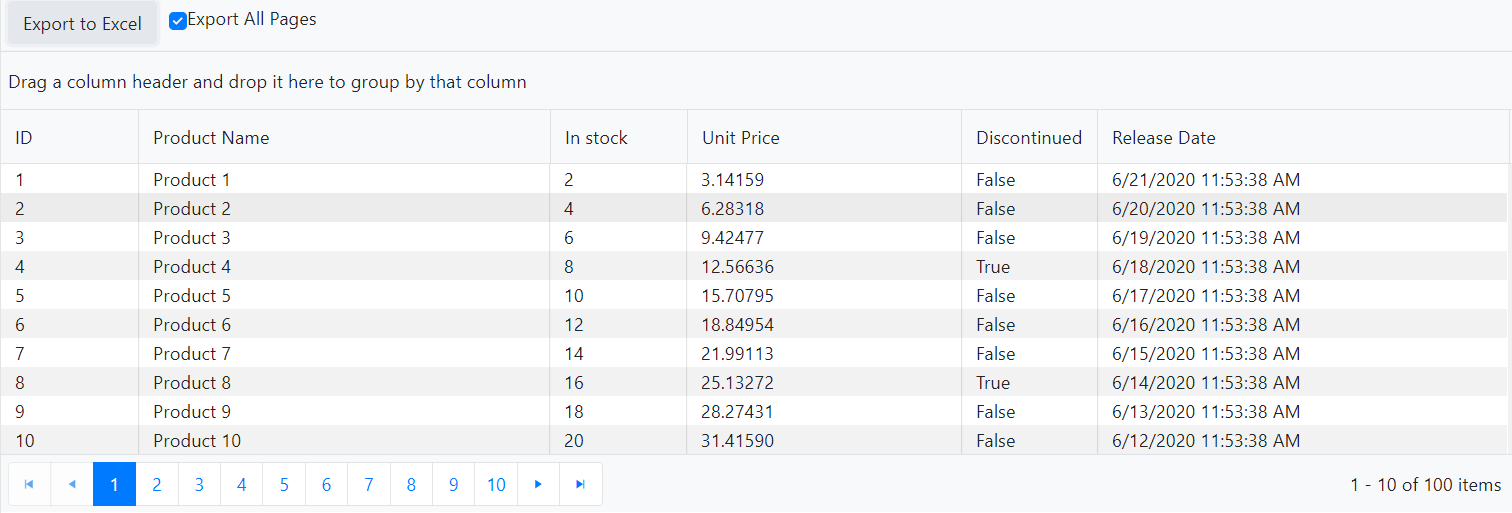Go to the first page of results
Image resolution: width=1512 pixels, height=513 pixels.
pos(29,484)
